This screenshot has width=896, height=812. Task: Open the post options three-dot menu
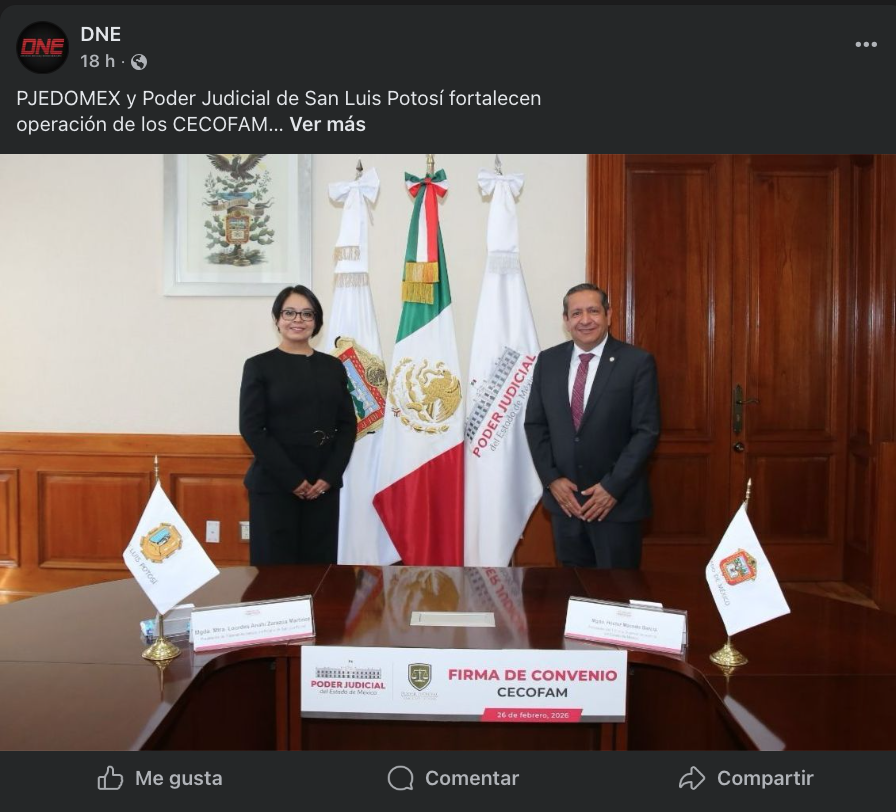pyautogui.click(x=866, y=45)
